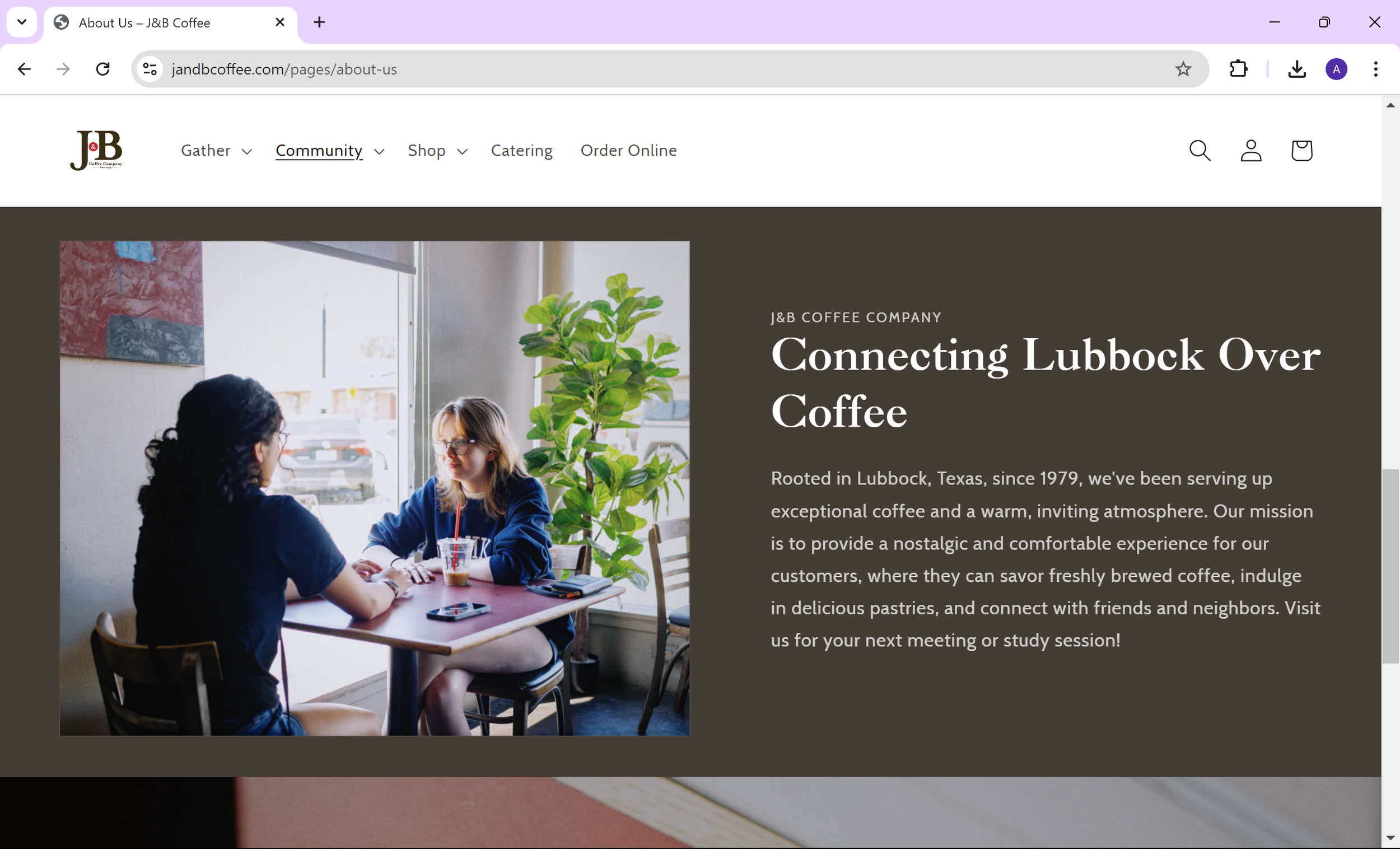Select the About Us – J&B Coffee tab

(170, 23)
